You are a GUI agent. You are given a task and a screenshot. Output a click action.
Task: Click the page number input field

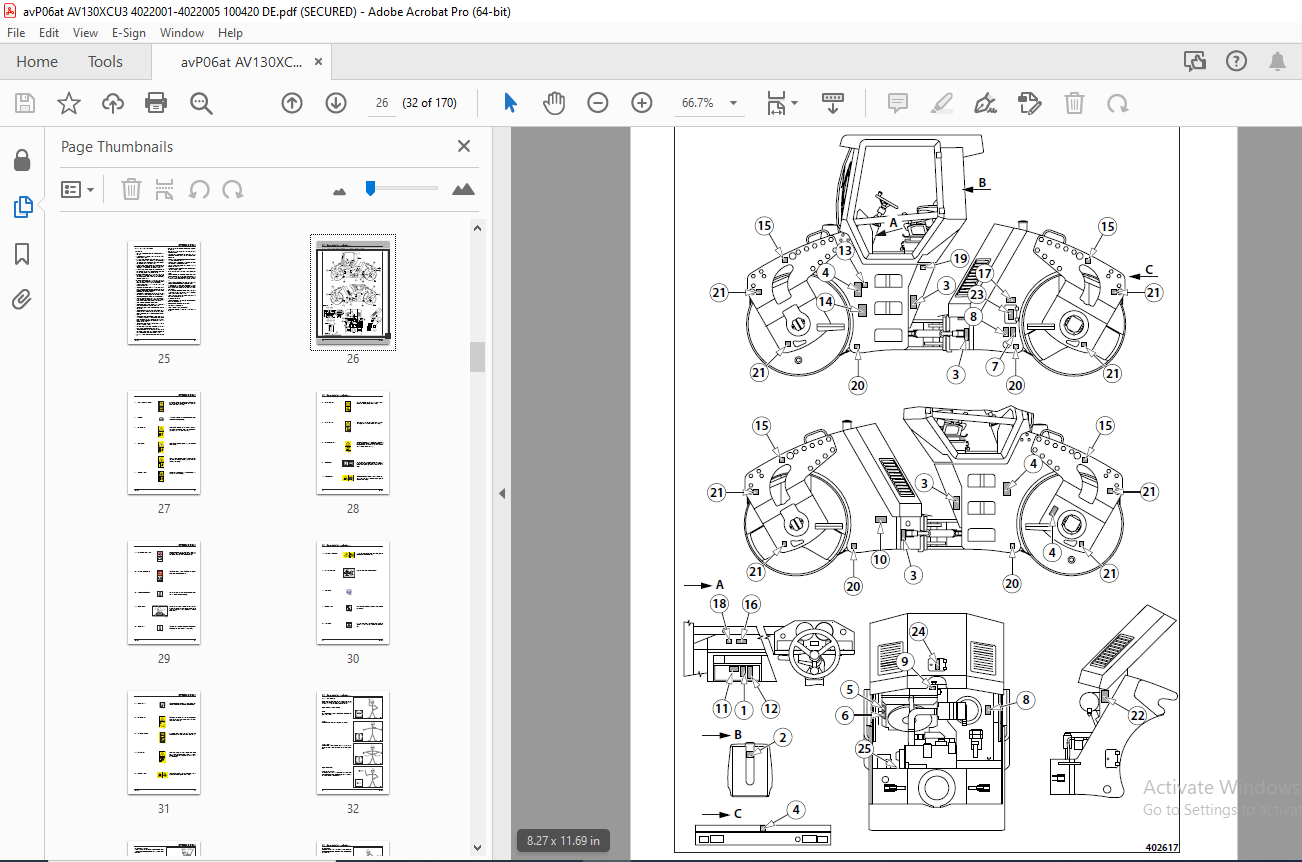point(382,103)
